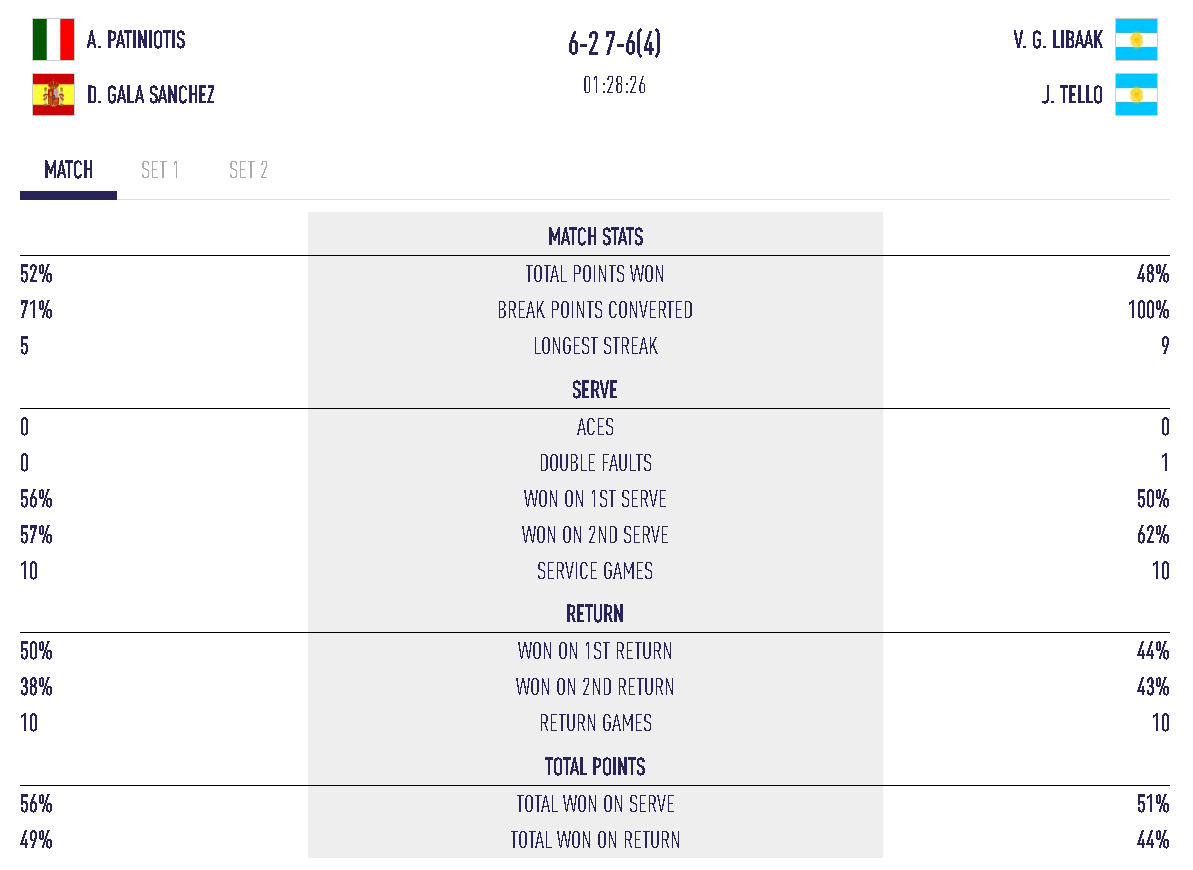Switch to the SET 2 tab
This screenshot has height=870, width=1193.
point(248,170)
